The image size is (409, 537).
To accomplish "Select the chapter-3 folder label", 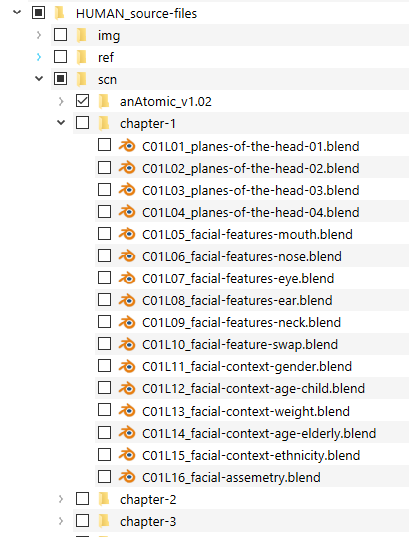I will coord(148,521).
